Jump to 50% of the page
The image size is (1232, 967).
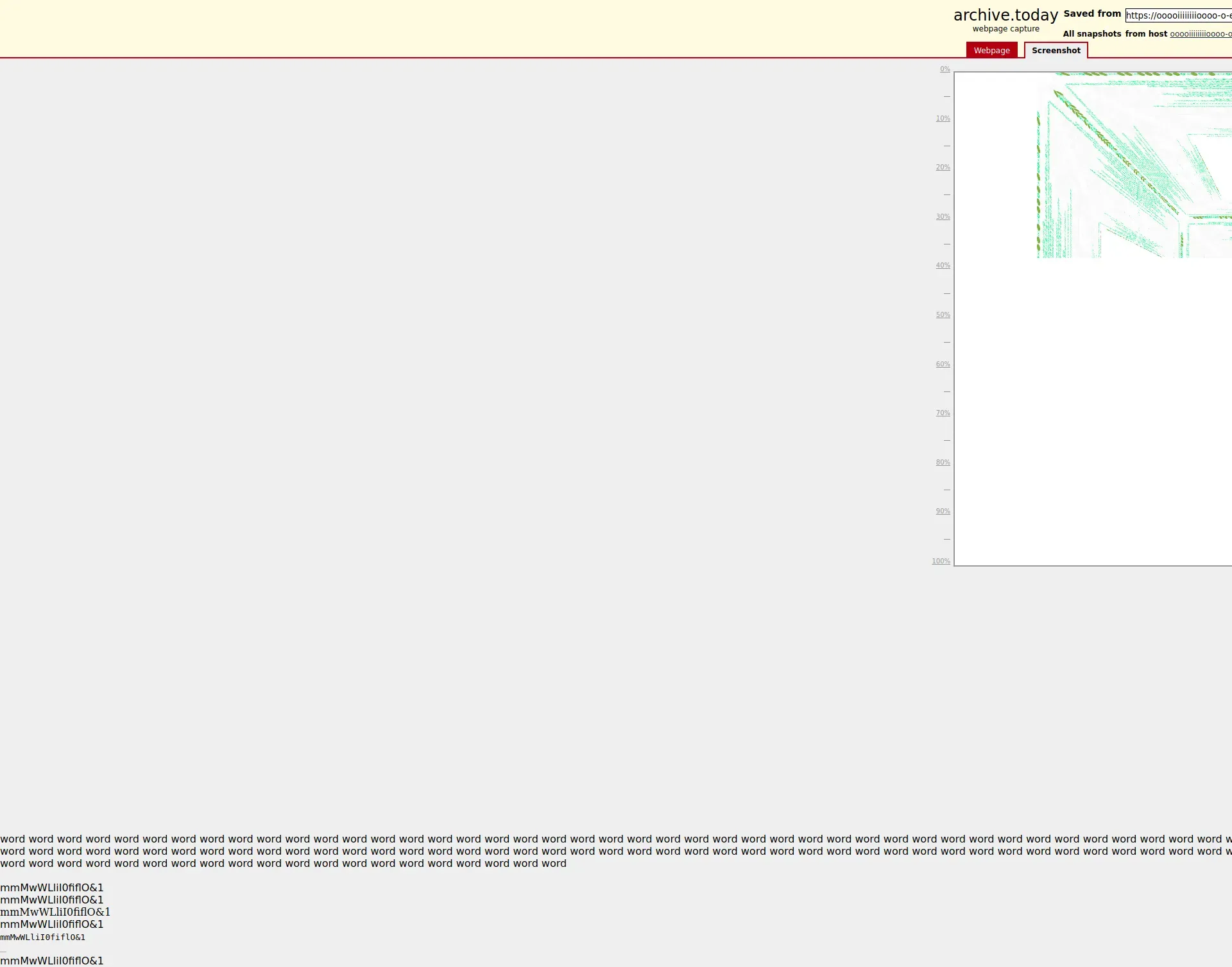coord(943,315)
